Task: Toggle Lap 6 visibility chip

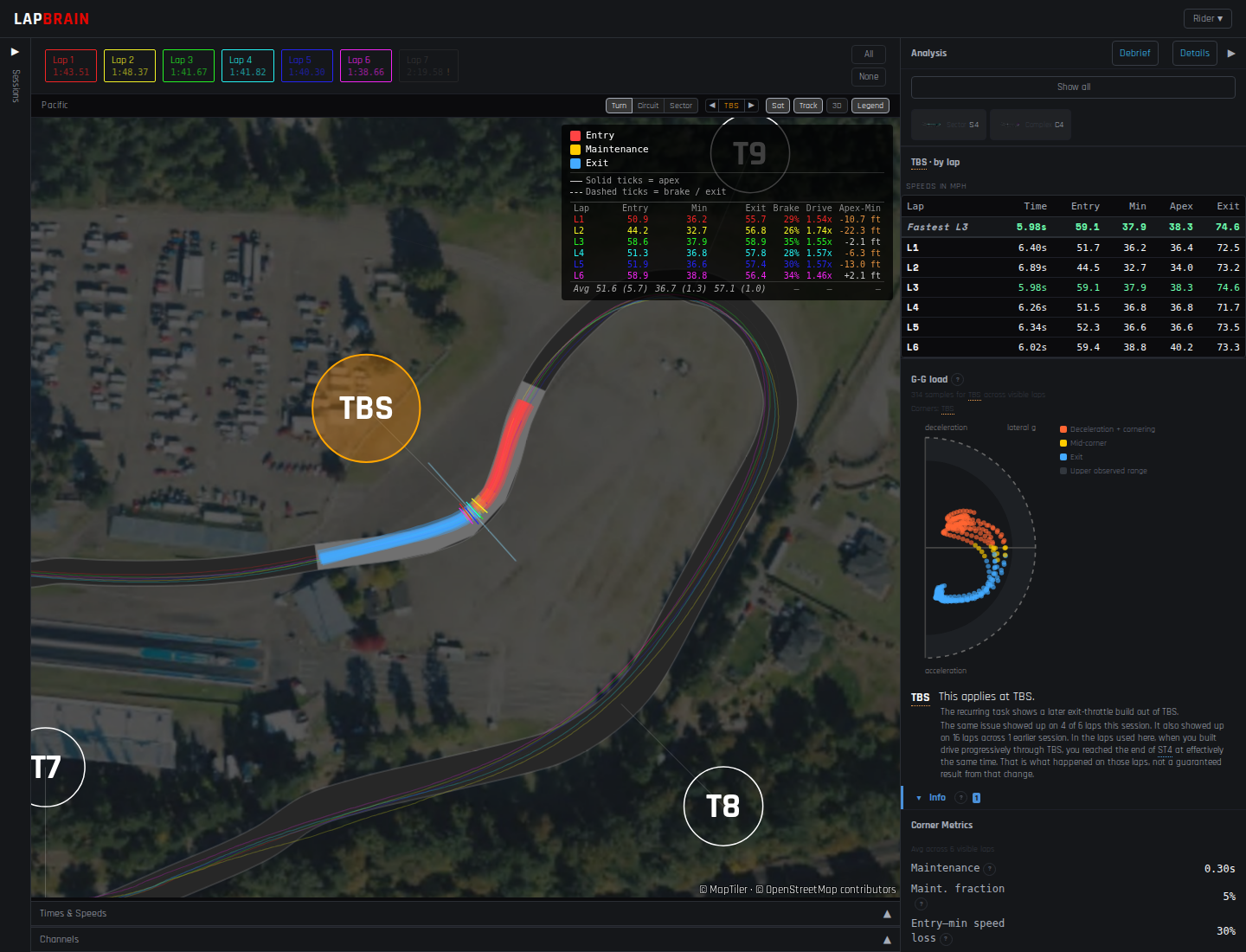Action: pyautogui.click(x=366, y=66)
